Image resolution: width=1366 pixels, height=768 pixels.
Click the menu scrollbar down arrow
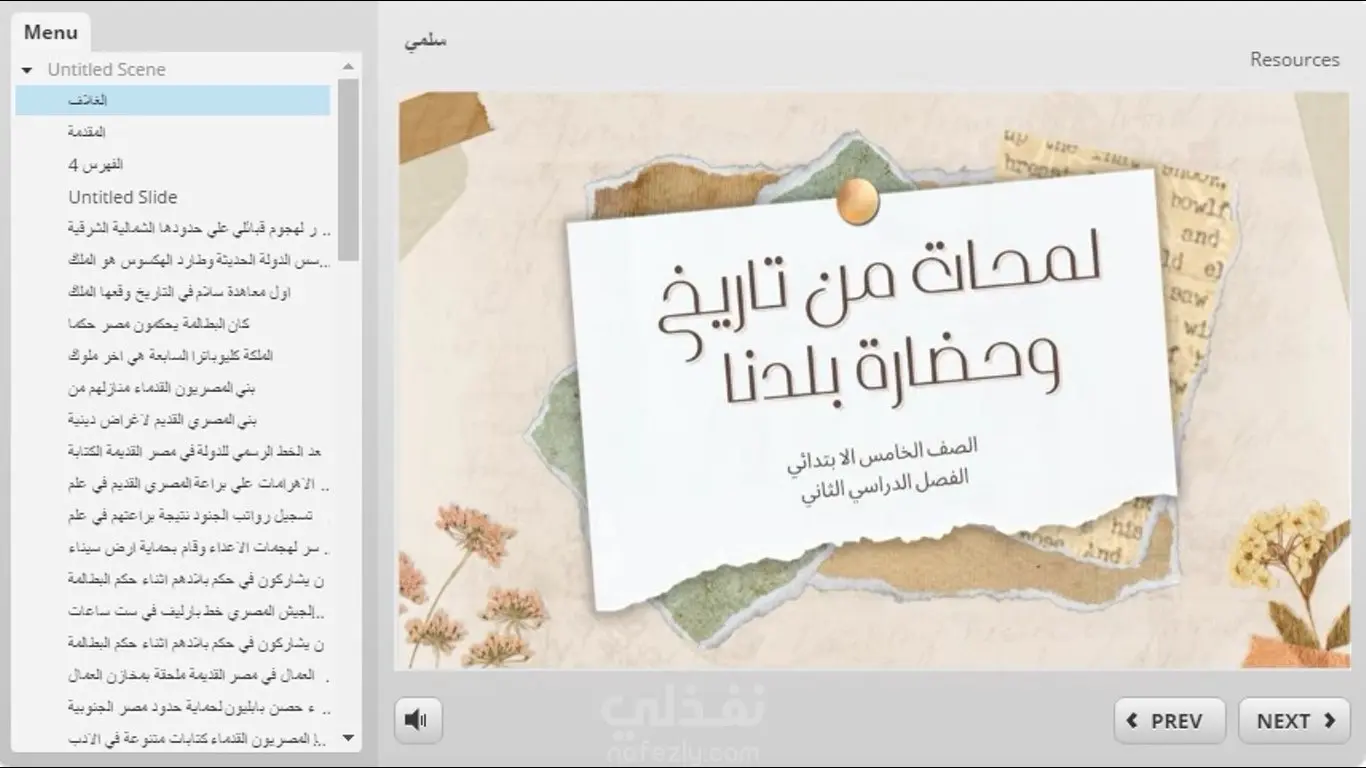[x=348, y=738]
